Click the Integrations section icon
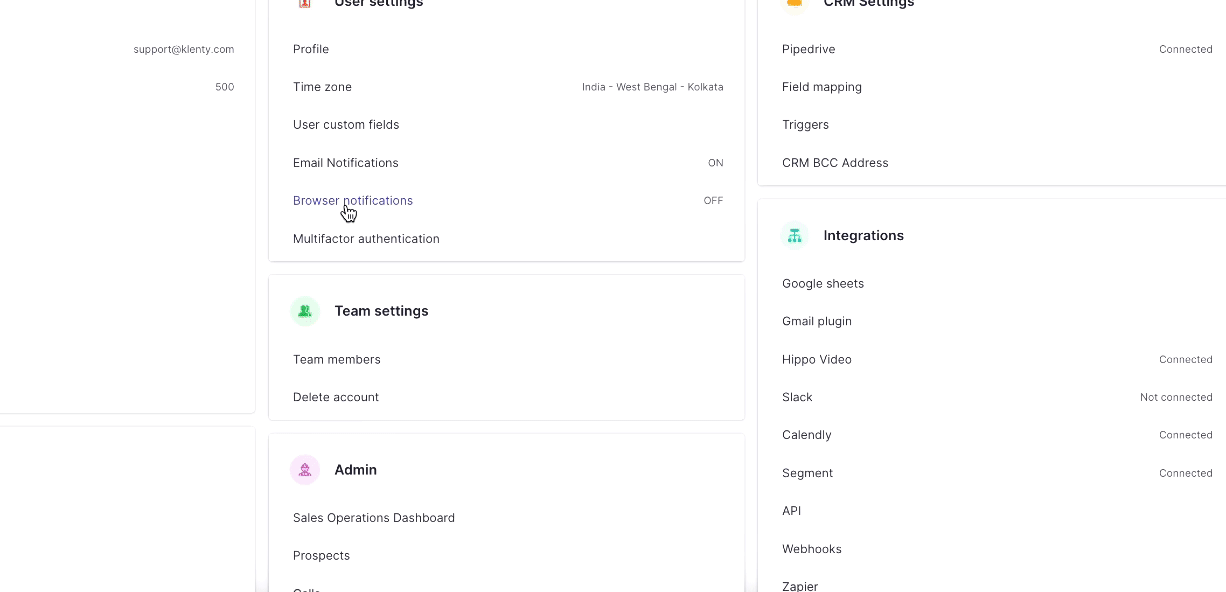Image resolution: width=1226 pixels, height=592 pixels. pyautogui.click(x=795, y=236)
